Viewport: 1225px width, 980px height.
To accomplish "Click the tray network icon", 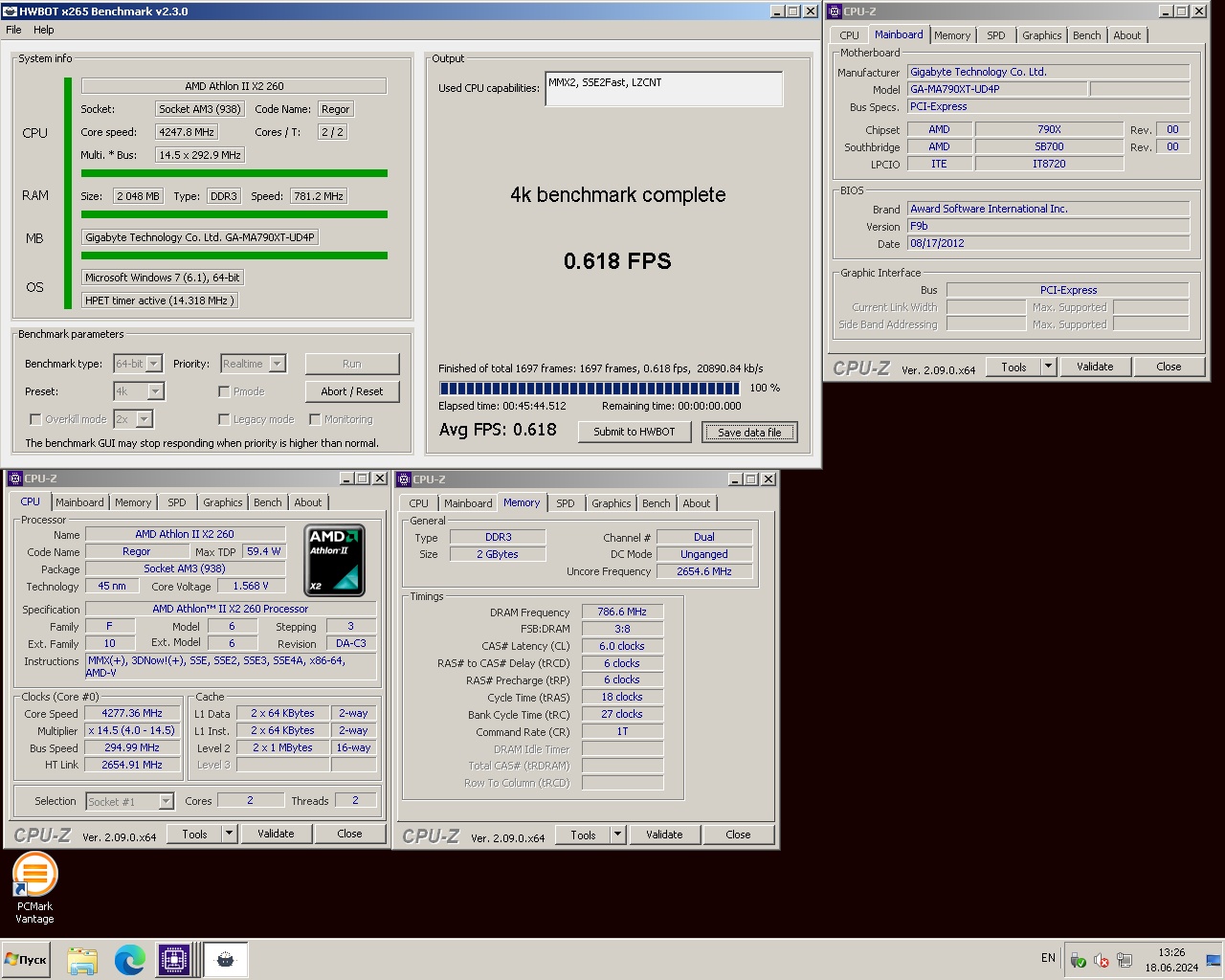I will coord(1125,960).
